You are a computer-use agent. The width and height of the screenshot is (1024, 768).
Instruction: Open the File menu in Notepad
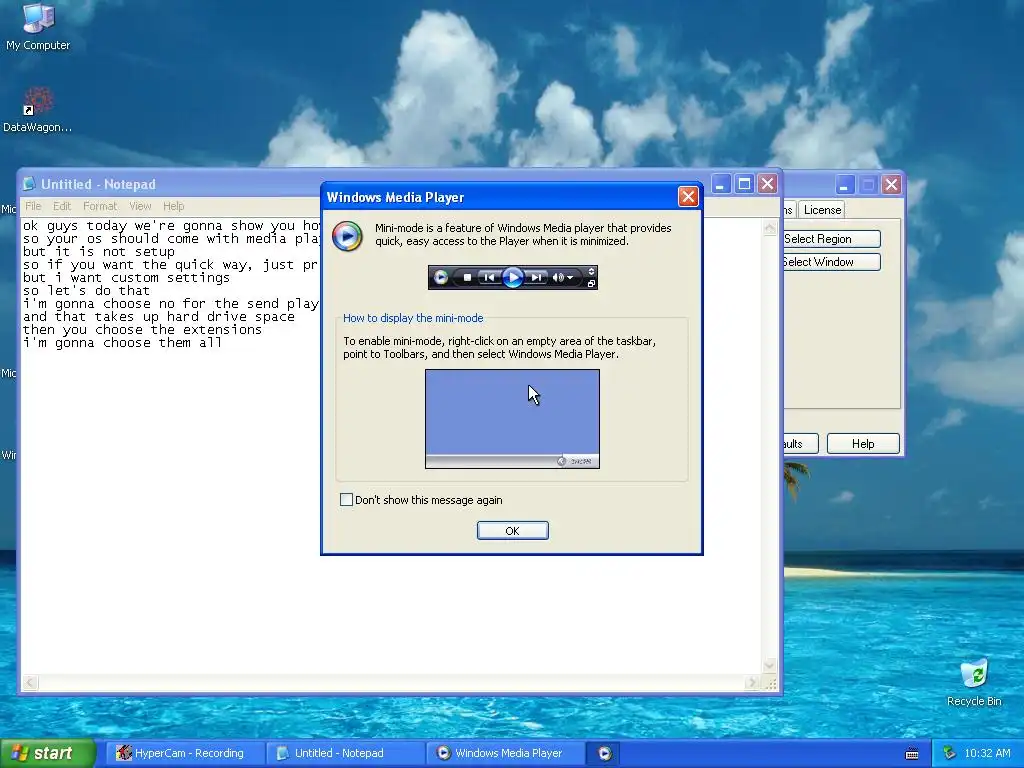coord(33,206)
